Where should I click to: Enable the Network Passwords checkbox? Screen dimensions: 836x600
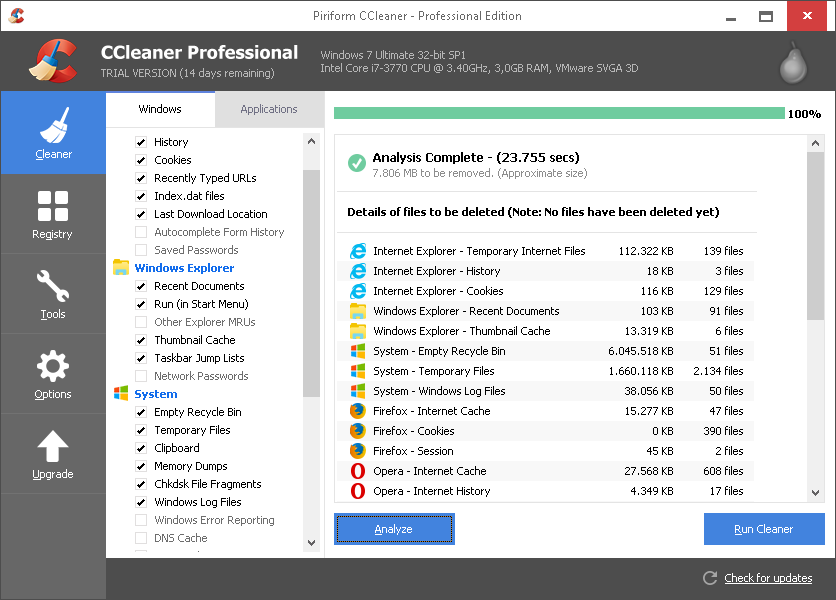coord(141,376)
